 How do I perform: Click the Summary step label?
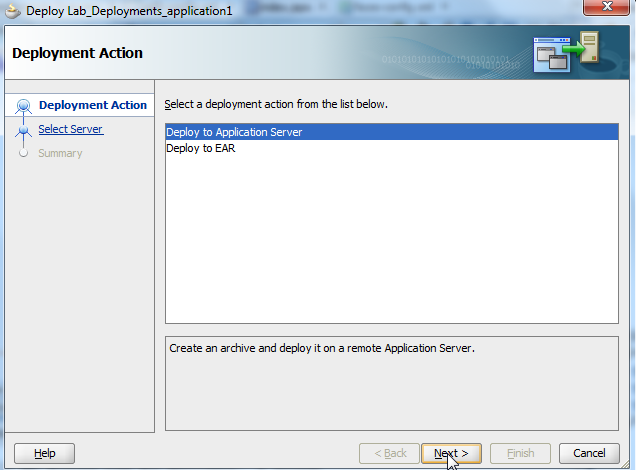(60, 153)
